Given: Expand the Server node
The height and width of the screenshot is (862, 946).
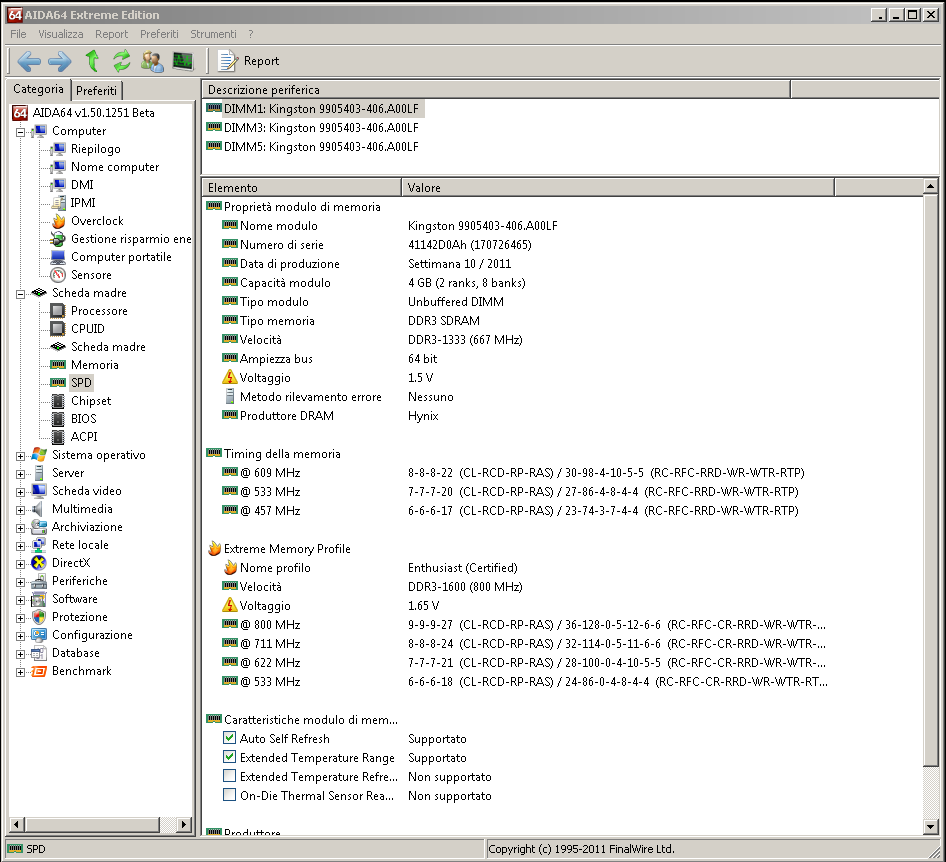Looking at the screenshot, I should pyautogui.click(x=21, y=474).
